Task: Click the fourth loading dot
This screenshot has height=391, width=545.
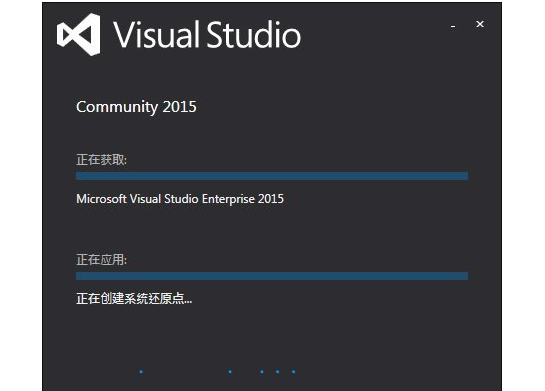Action: (277, 372)
